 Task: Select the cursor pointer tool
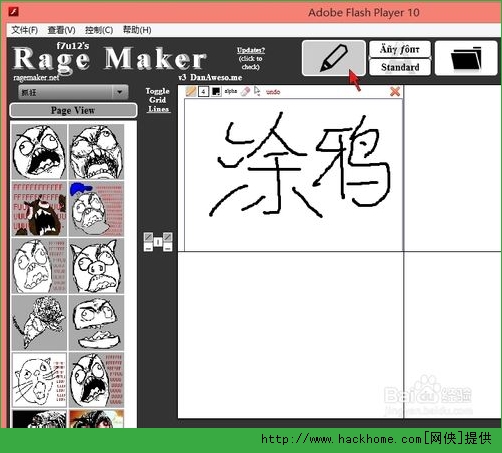point(257,91)
